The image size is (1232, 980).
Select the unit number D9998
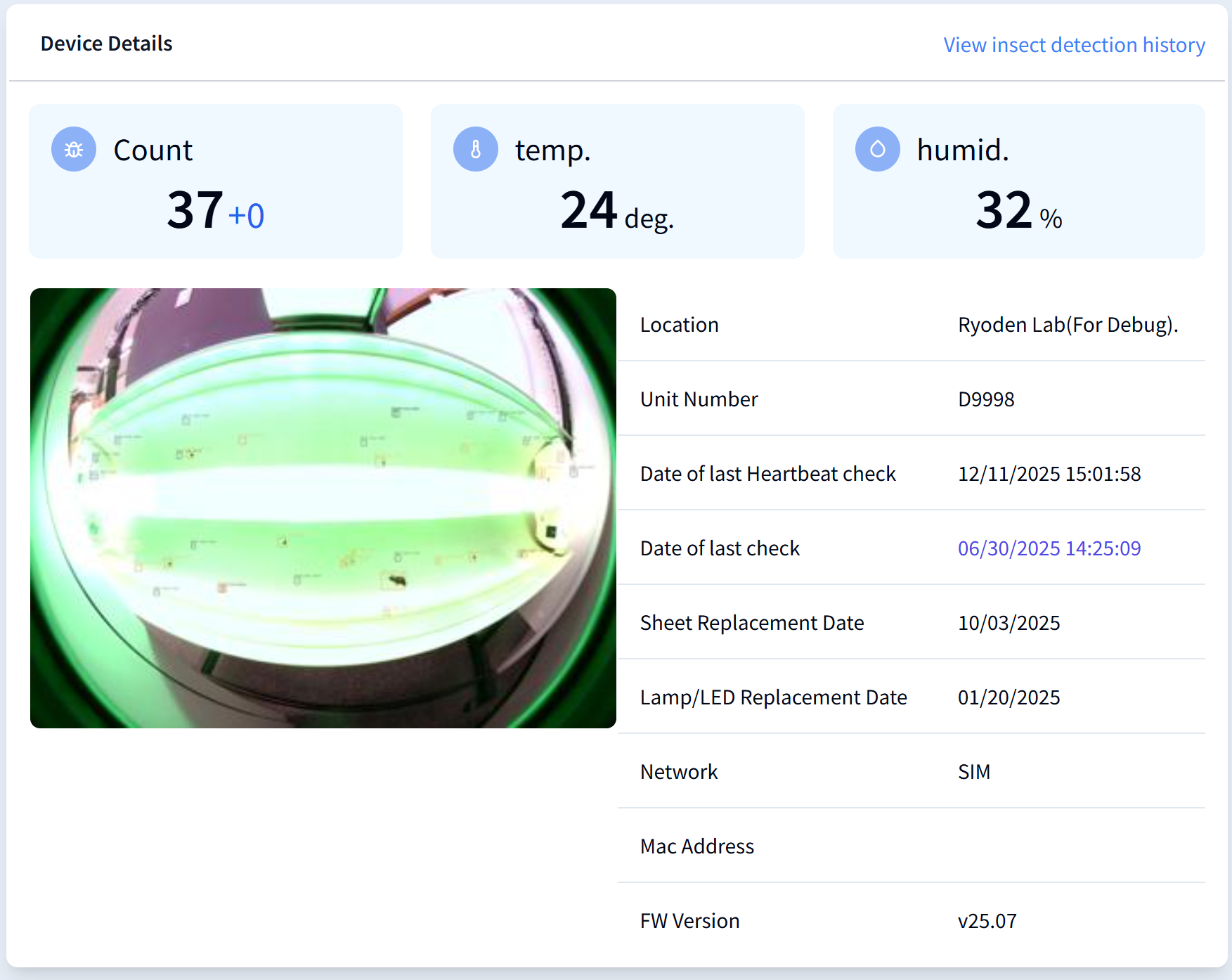986,399
